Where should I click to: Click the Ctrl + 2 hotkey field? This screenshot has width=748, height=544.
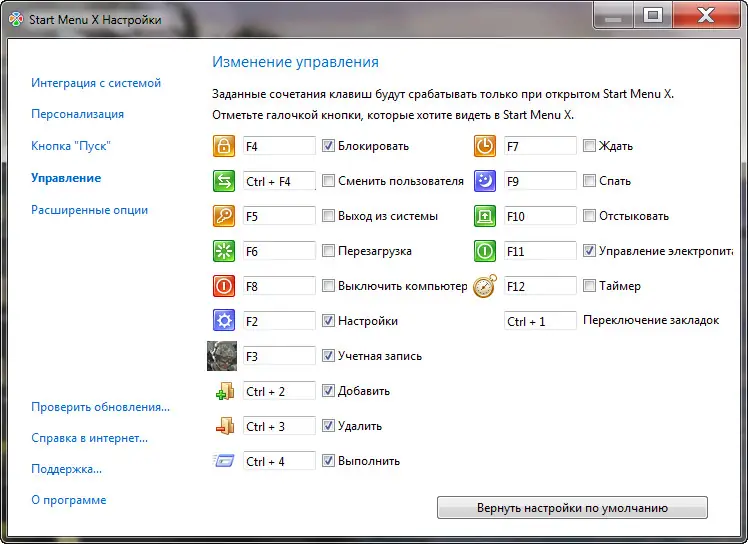click(x=279, y=391)
